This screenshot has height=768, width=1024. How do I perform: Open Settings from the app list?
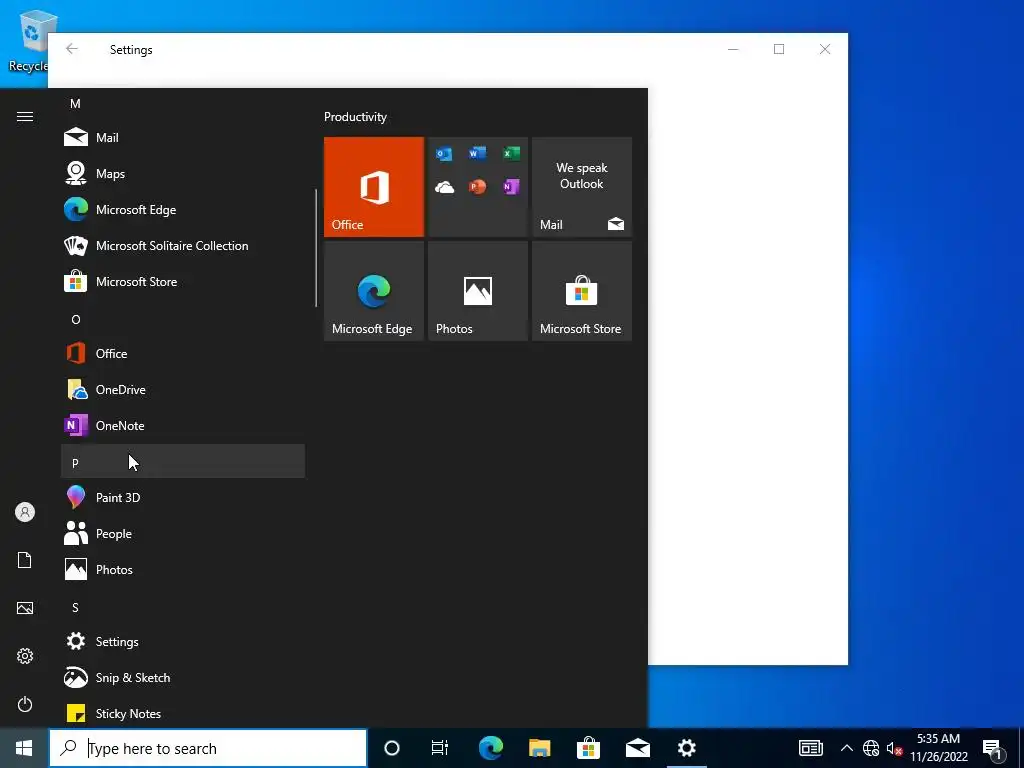pyautogui.click(x=183, y=641)
